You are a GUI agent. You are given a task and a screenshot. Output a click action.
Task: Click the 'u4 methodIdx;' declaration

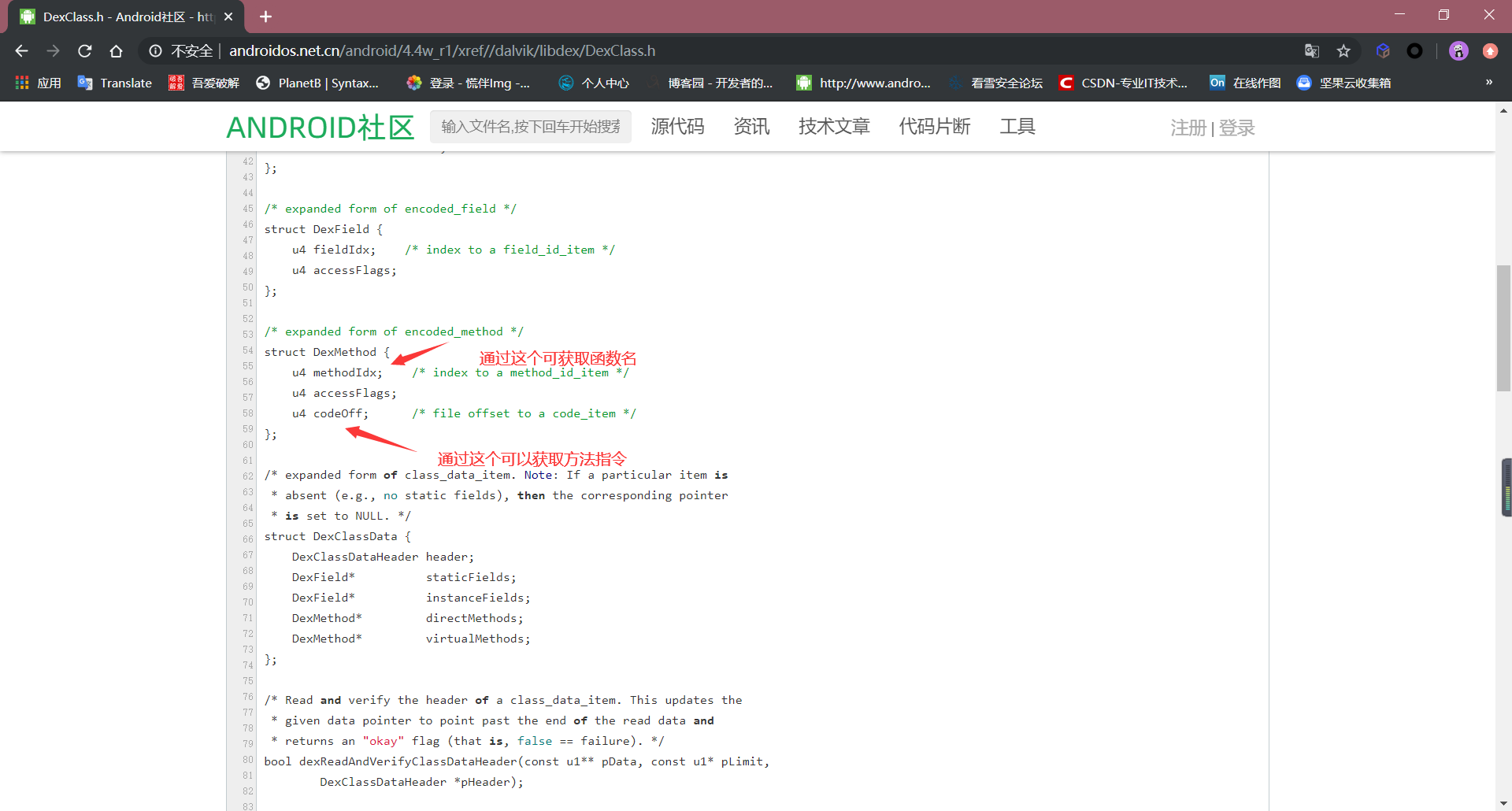(337, 372)
